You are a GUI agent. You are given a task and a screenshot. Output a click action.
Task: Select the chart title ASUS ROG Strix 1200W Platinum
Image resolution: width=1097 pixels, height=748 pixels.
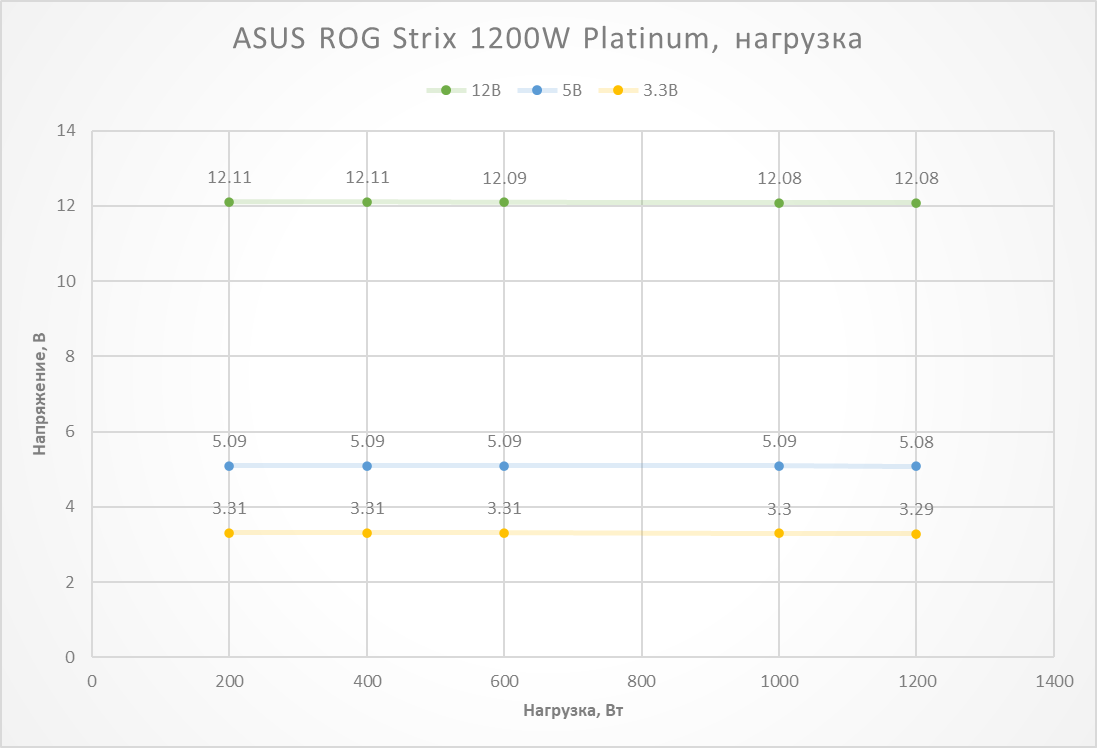point(547,38)
